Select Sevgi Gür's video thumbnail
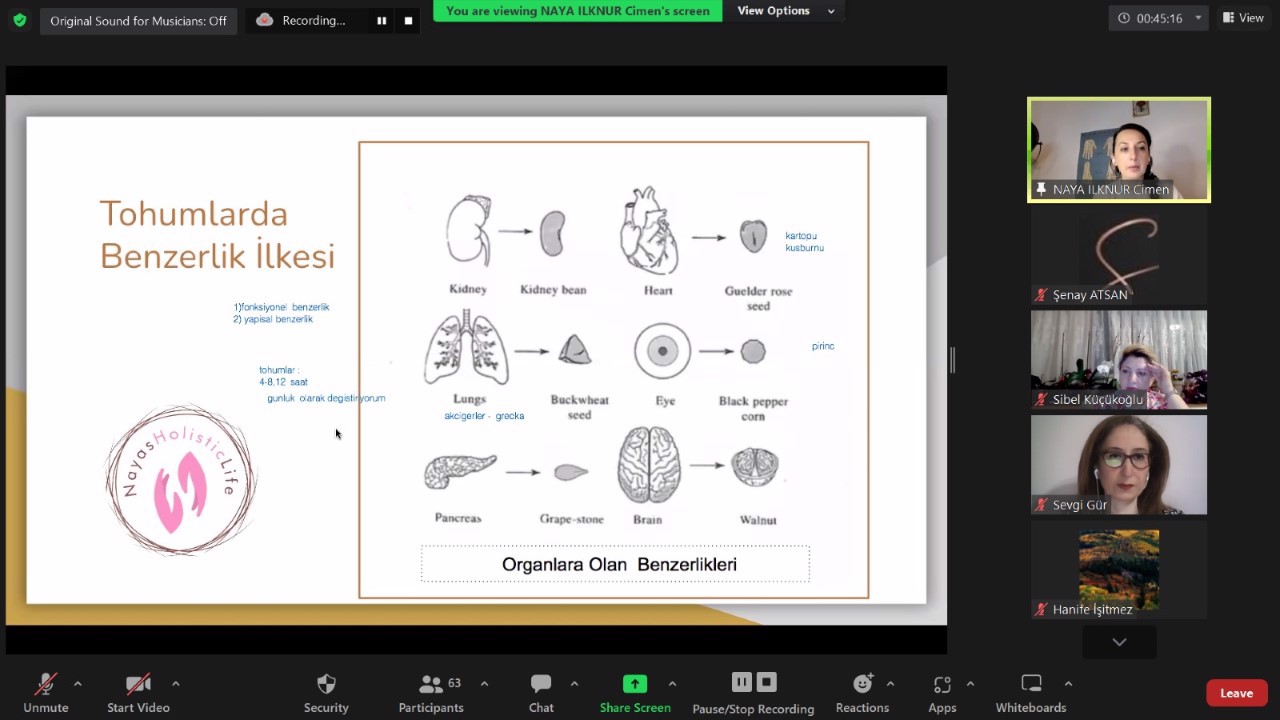 click(x=1118, y=465)
